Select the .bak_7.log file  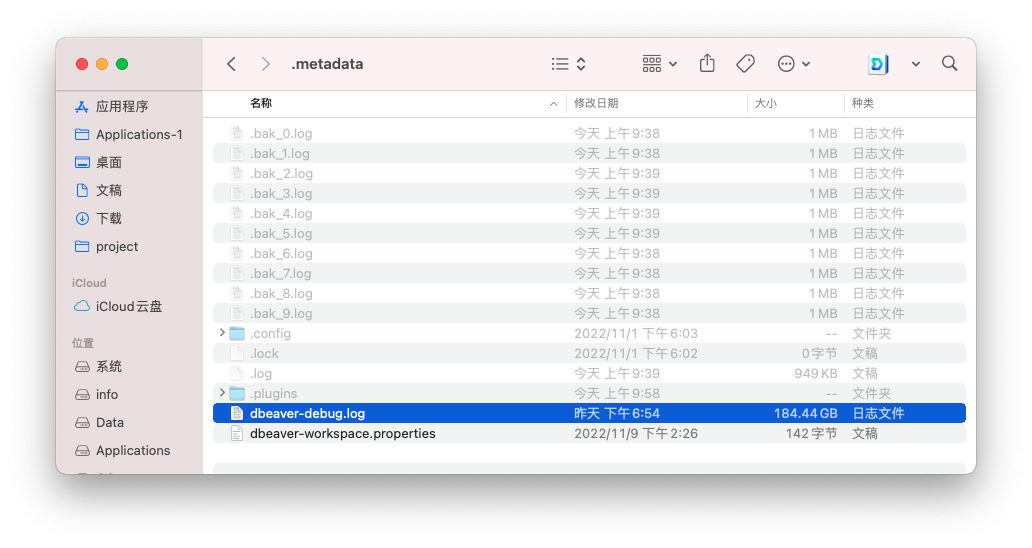point(589,274)
